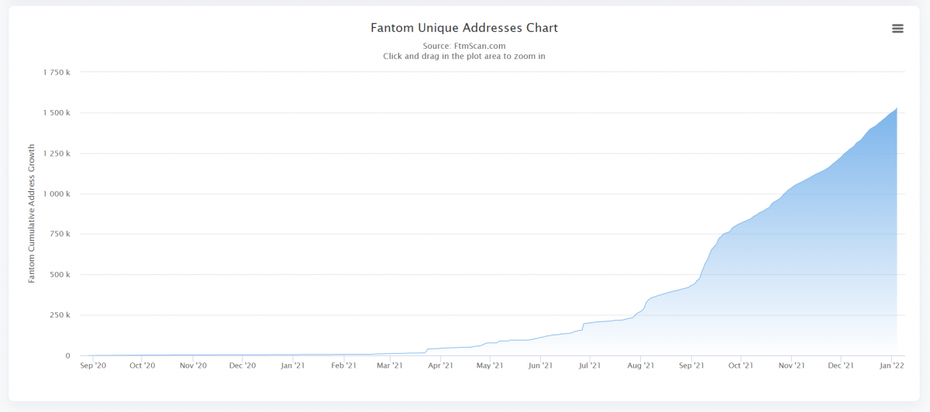This screenshot has width=930, height=412.
Task: Click the Sep '20 x-axis label
Action: click(x=93, y=366)
